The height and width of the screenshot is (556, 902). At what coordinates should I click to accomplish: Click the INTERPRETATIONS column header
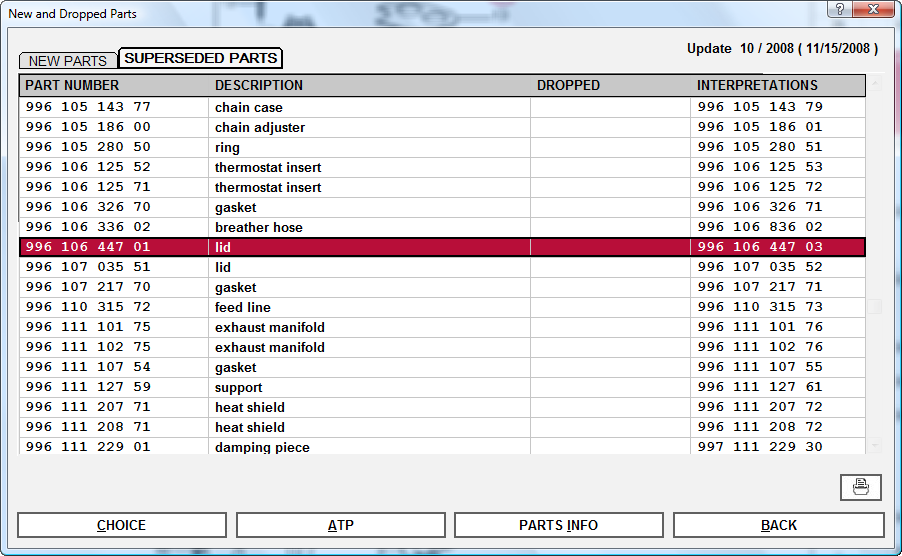pos(757,85)
